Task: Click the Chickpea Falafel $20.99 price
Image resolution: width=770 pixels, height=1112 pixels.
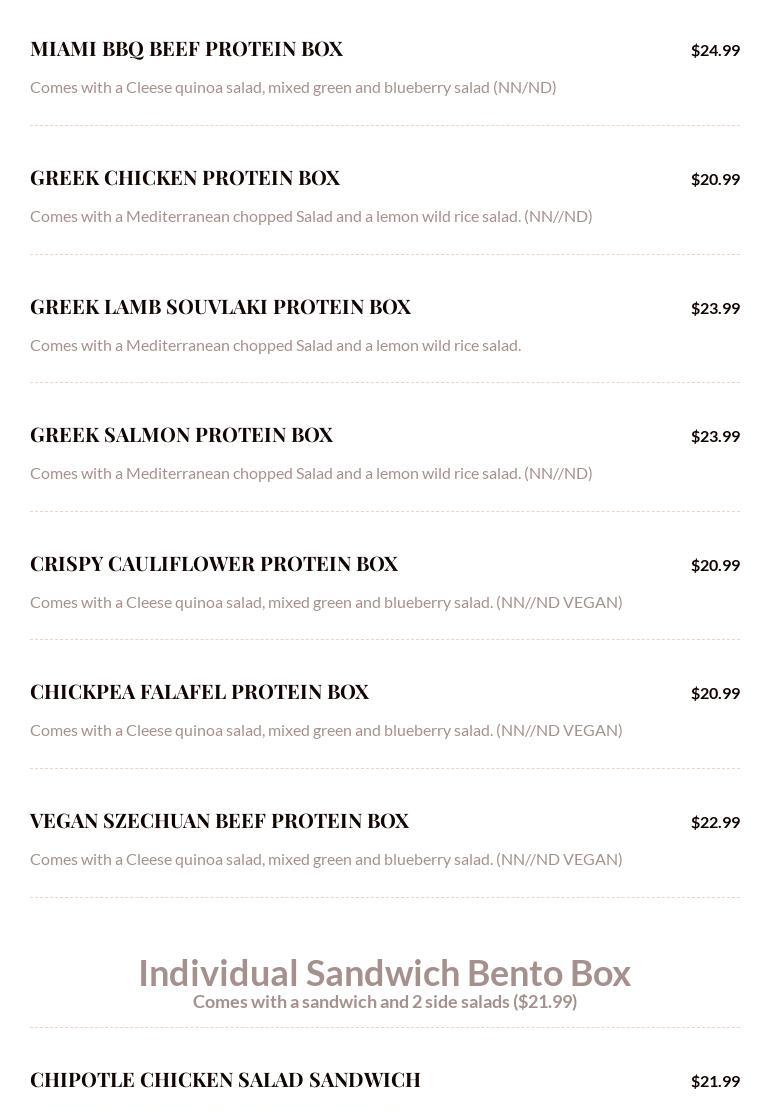Action: pyautogui.click(x=715, y=693)
